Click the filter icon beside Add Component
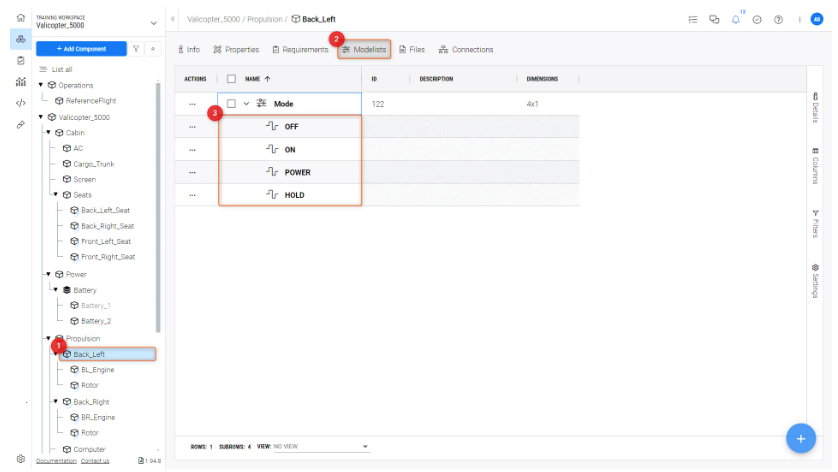The width and height of the screenshot is (838, 472). (136, 49)
